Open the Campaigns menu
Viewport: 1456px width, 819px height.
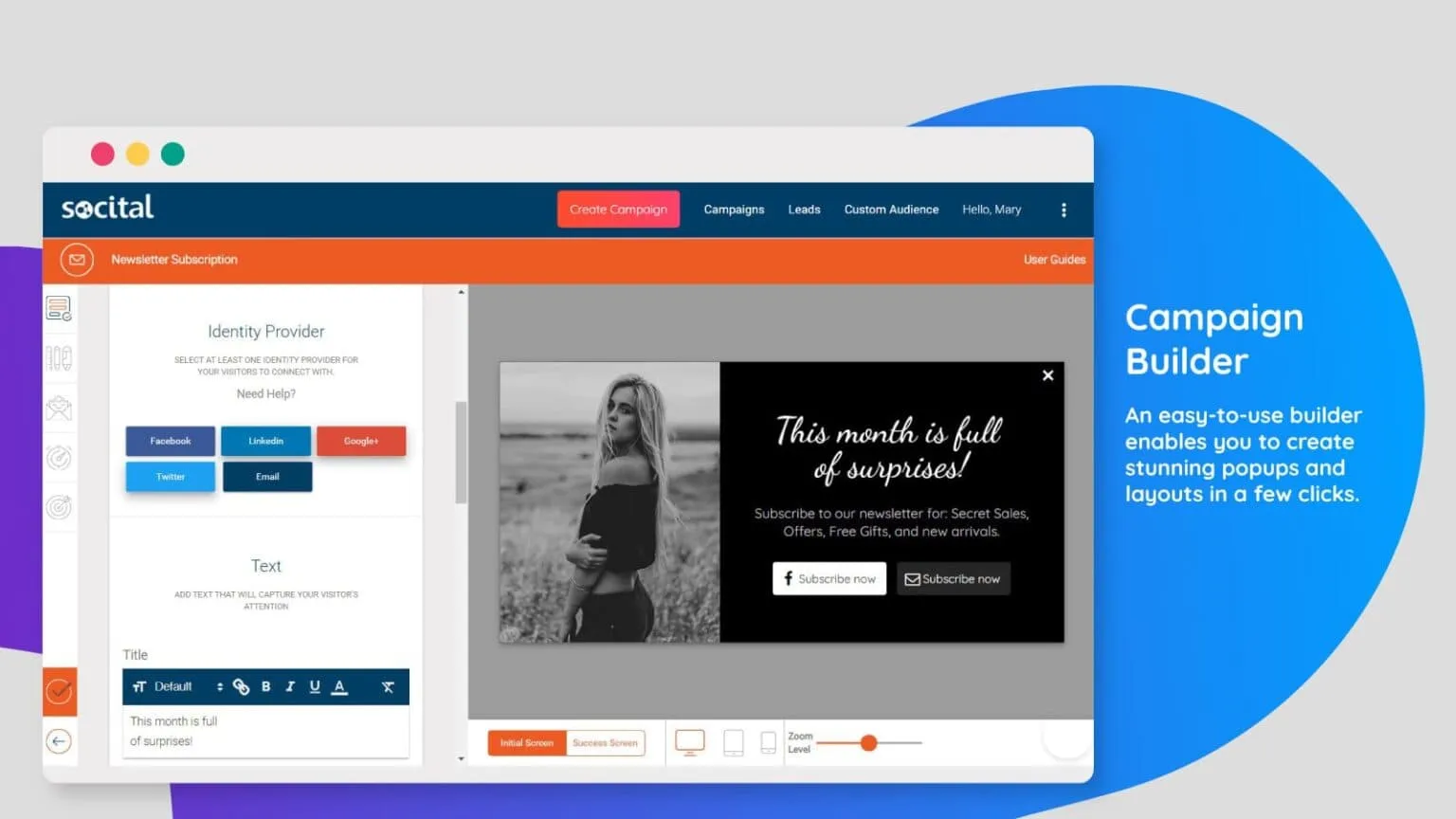click(734, 209)
